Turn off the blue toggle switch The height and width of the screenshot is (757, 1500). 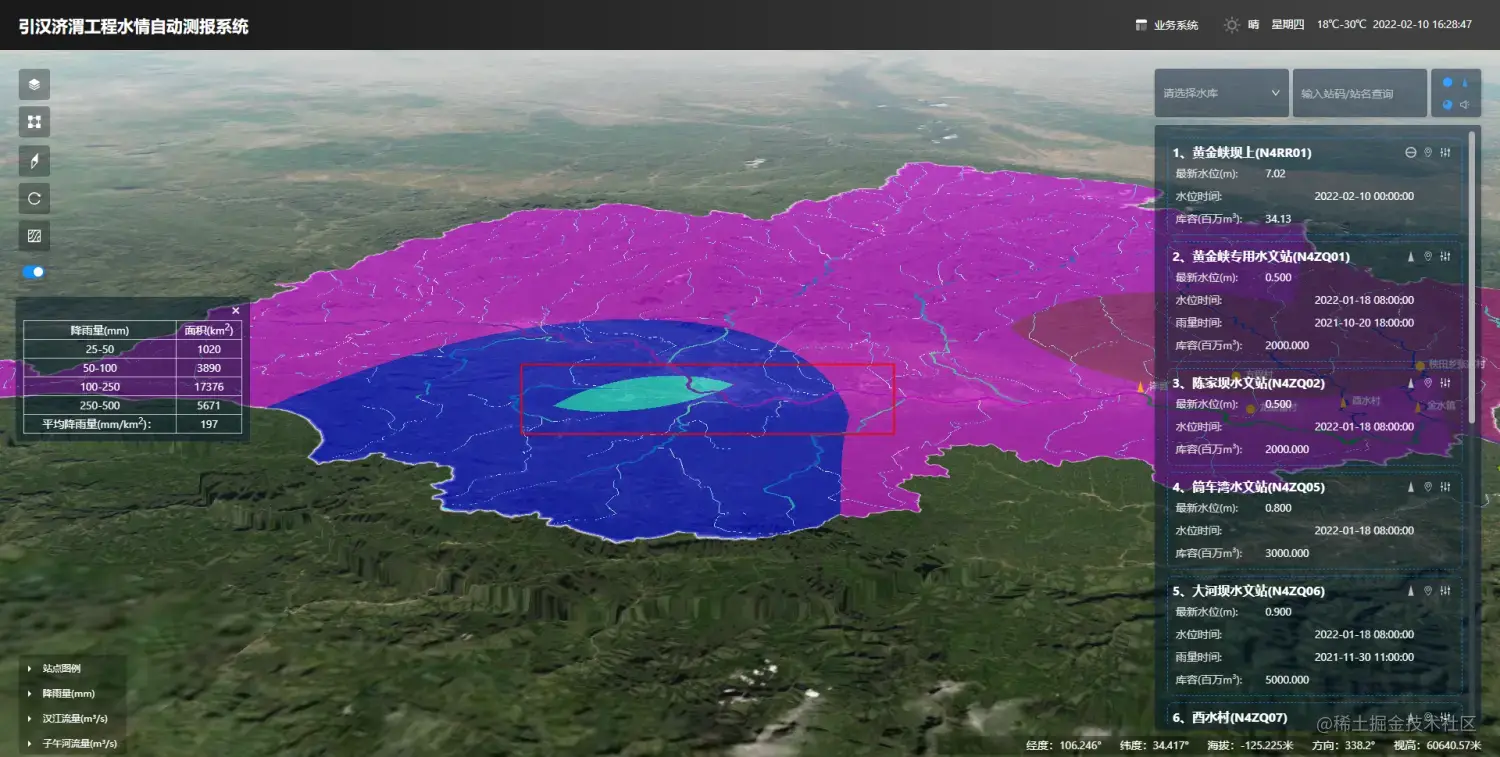[34, 272]
